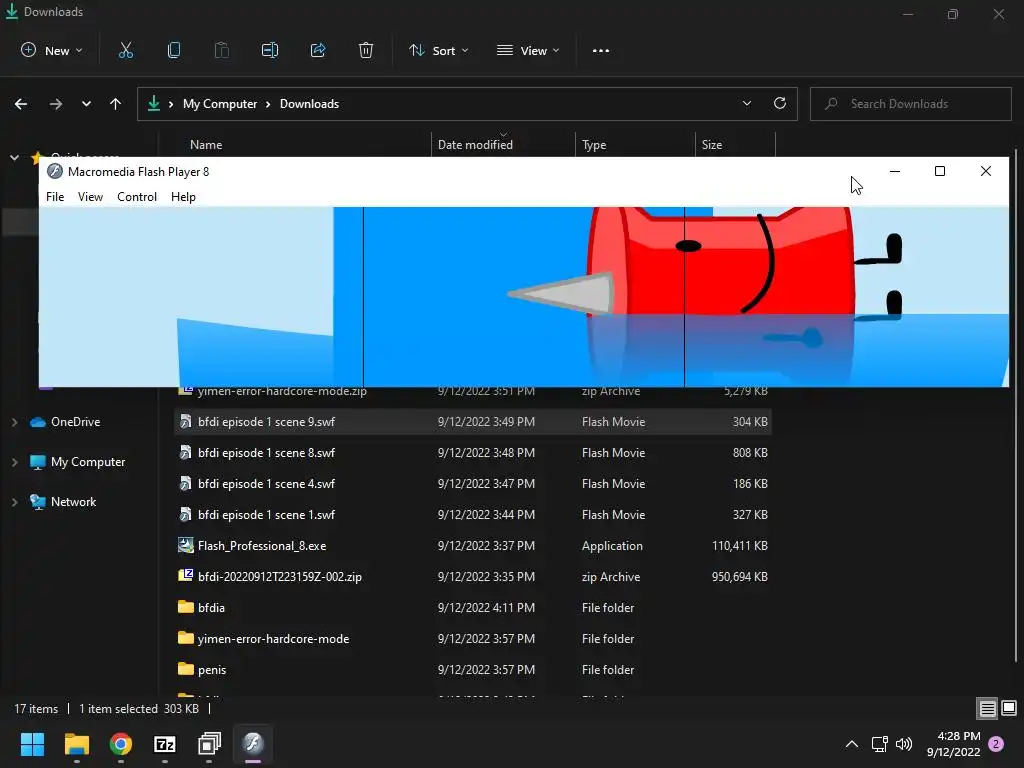Image resolution: width=1024 pixels, height=768 pixels.
Task: Open the See more ellipsis menu
Action: [x=601, y=50]
